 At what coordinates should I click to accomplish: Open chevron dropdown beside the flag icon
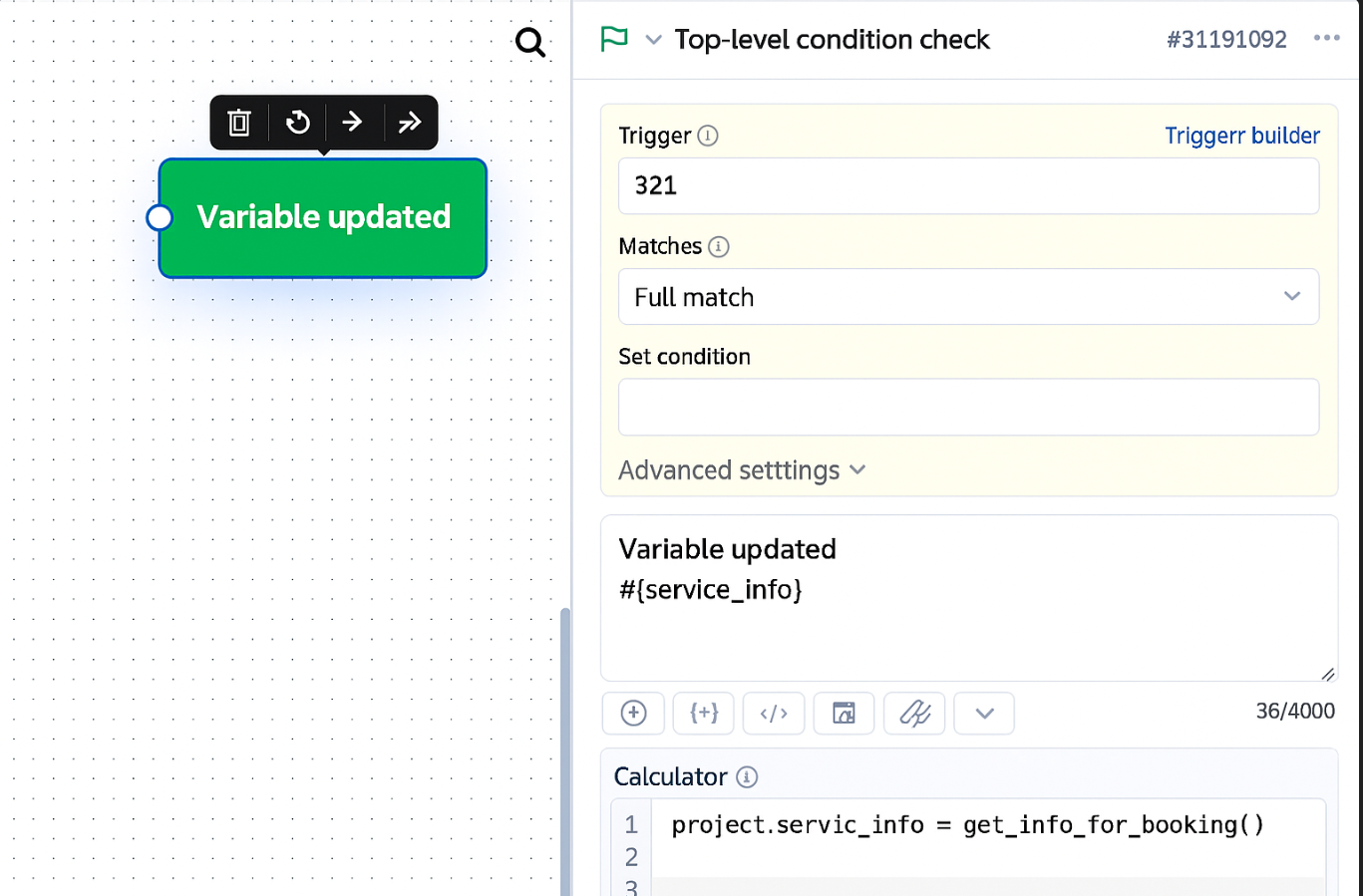click(x=653, y=40)
